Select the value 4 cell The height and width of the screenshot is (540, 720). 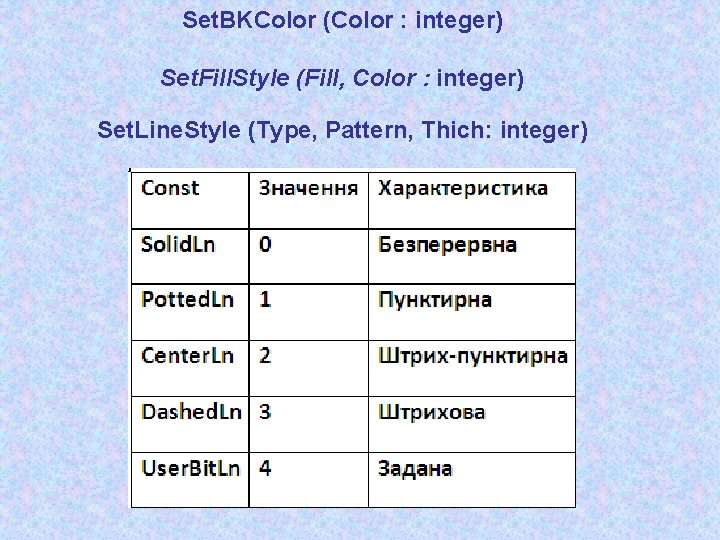click(309, 480)
